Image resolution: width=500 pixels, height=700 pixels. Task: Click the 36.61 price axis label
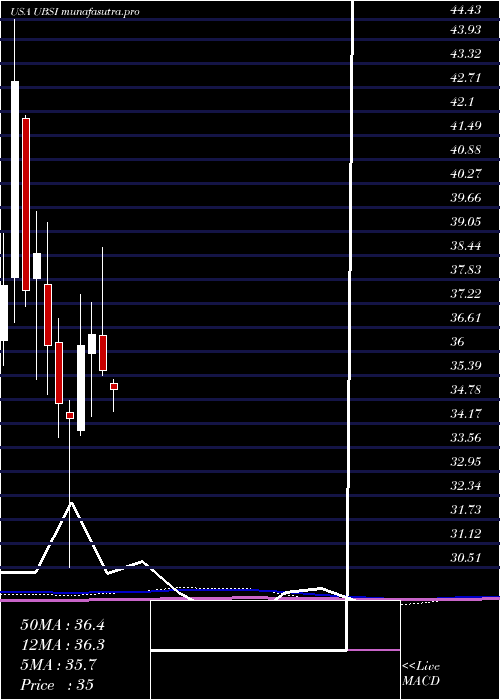465,318
